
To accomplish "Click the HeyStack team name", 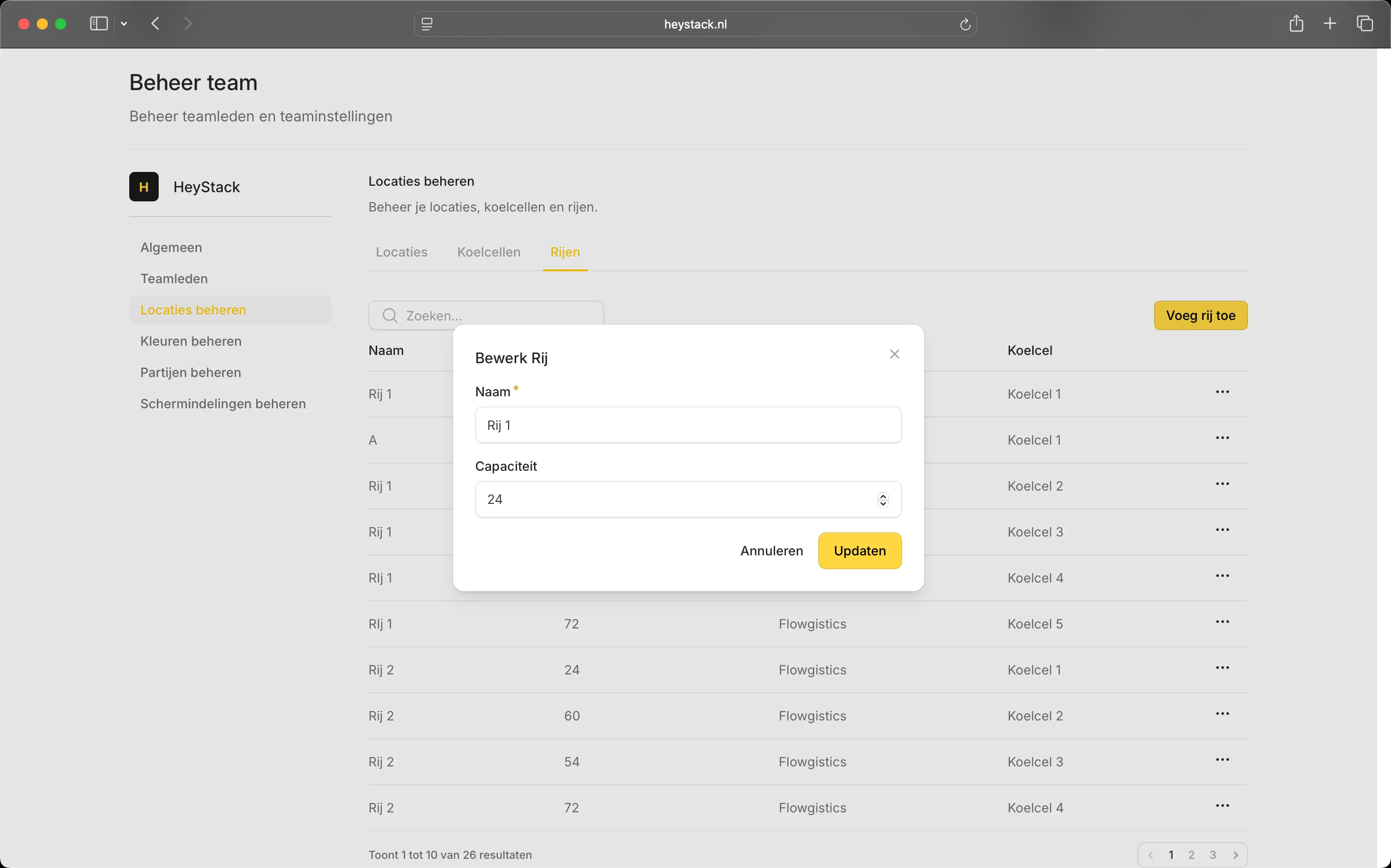I will [x=207, y=187].
